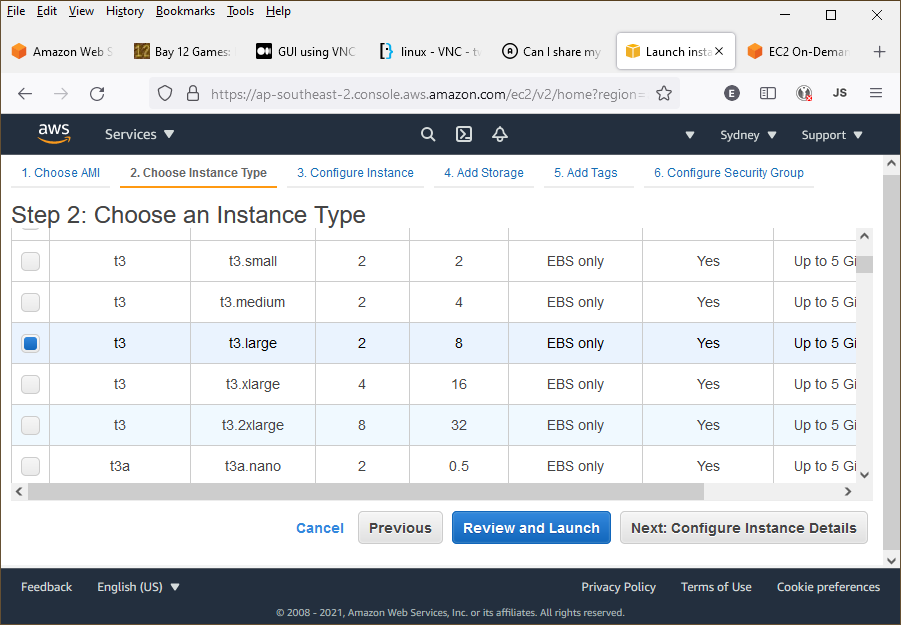Open the AWS search magnifier
The height and width of the screenshot is (625, 901).
428,134
